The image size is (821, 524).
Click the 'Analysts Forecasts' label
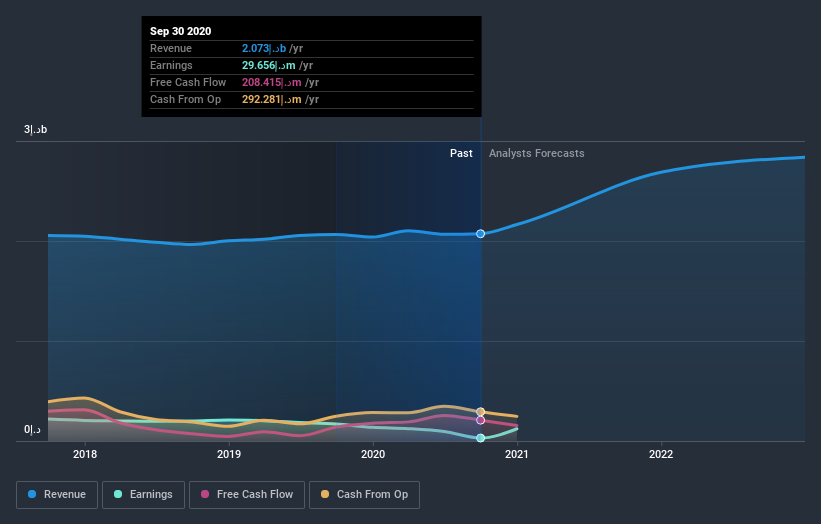click(537, 153)
